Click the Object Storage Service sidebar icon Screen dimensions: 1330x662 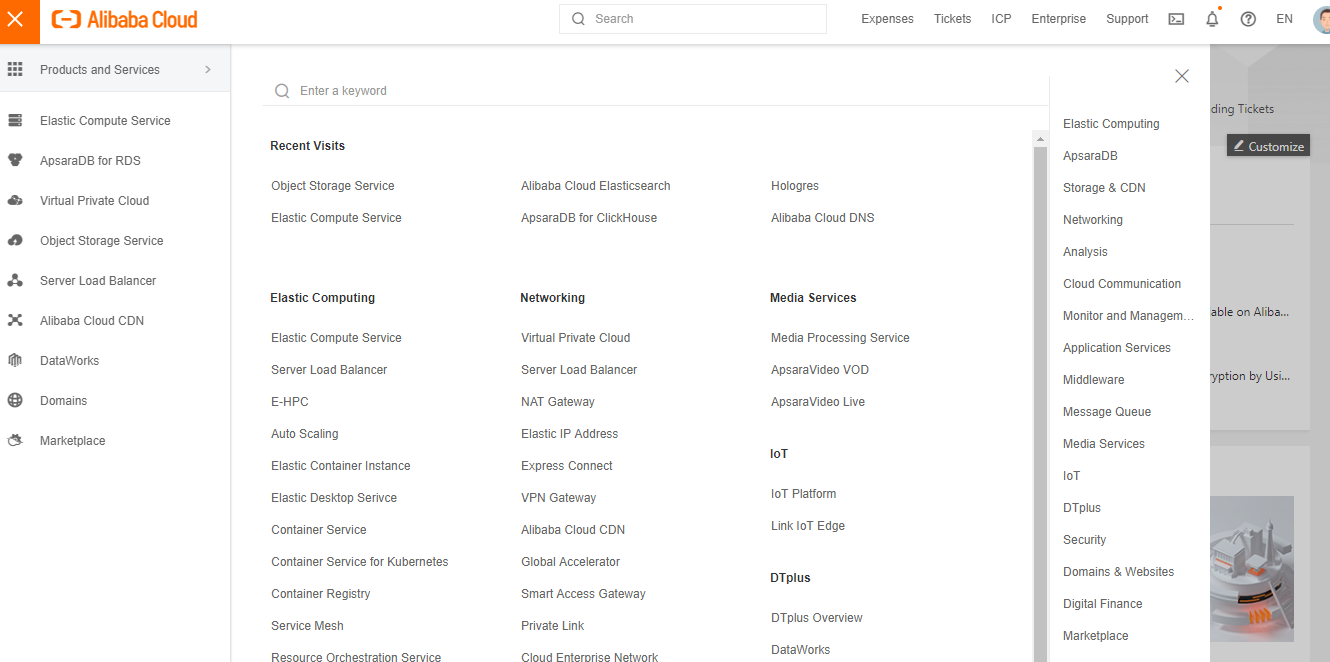coord(15,240)
